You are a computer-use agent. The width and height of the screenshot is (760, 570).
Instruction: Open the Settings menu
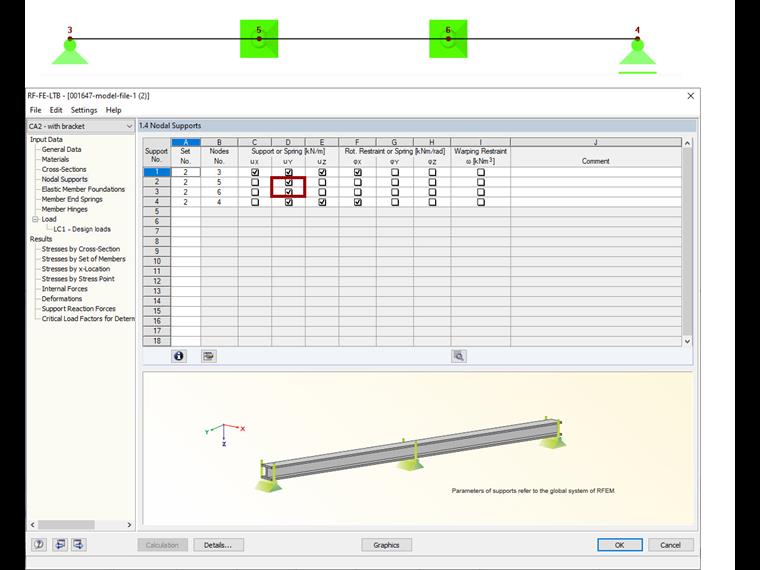click(x=84, y=110)
